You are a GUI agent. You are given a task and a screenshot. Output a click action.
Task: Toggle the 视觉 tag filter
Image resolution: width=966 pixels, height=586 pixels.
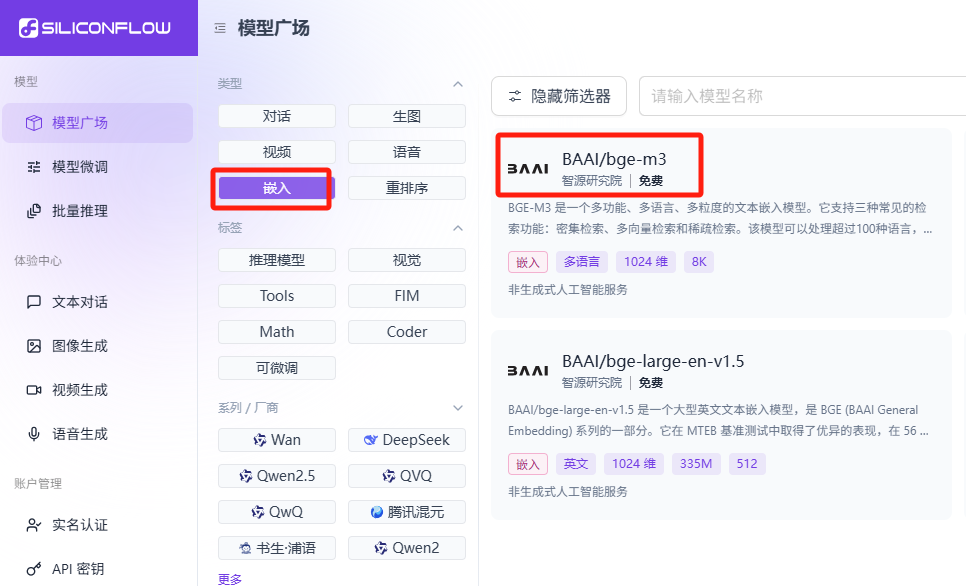(407, 260)
